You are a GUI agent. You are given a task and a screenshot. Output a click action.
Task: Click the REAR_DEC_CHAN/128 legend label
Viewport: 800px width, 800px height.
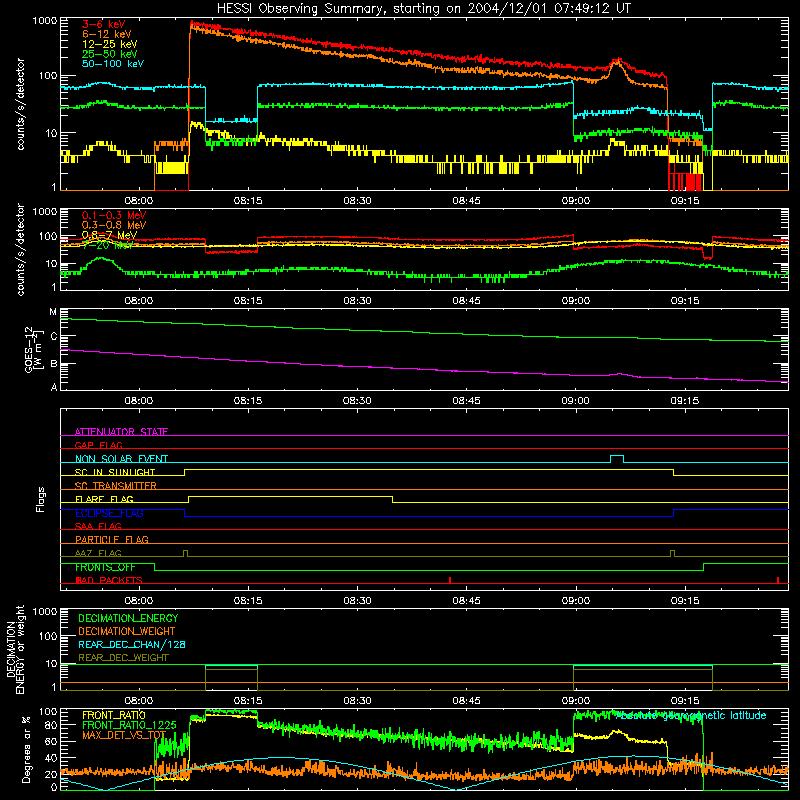pyautogui.click(x=132, y=644)
